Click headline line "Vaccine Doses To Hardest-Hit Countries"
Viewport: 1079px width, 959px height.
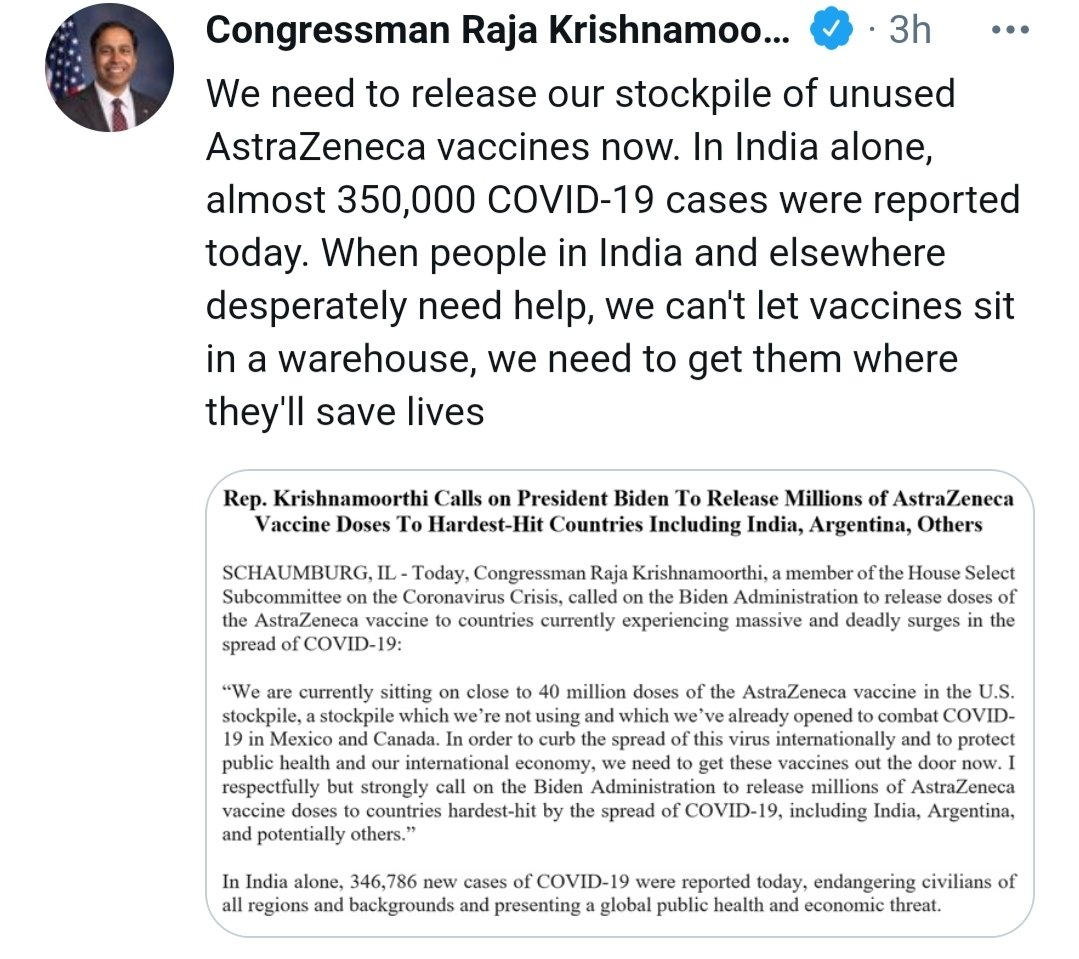point(618,524)
